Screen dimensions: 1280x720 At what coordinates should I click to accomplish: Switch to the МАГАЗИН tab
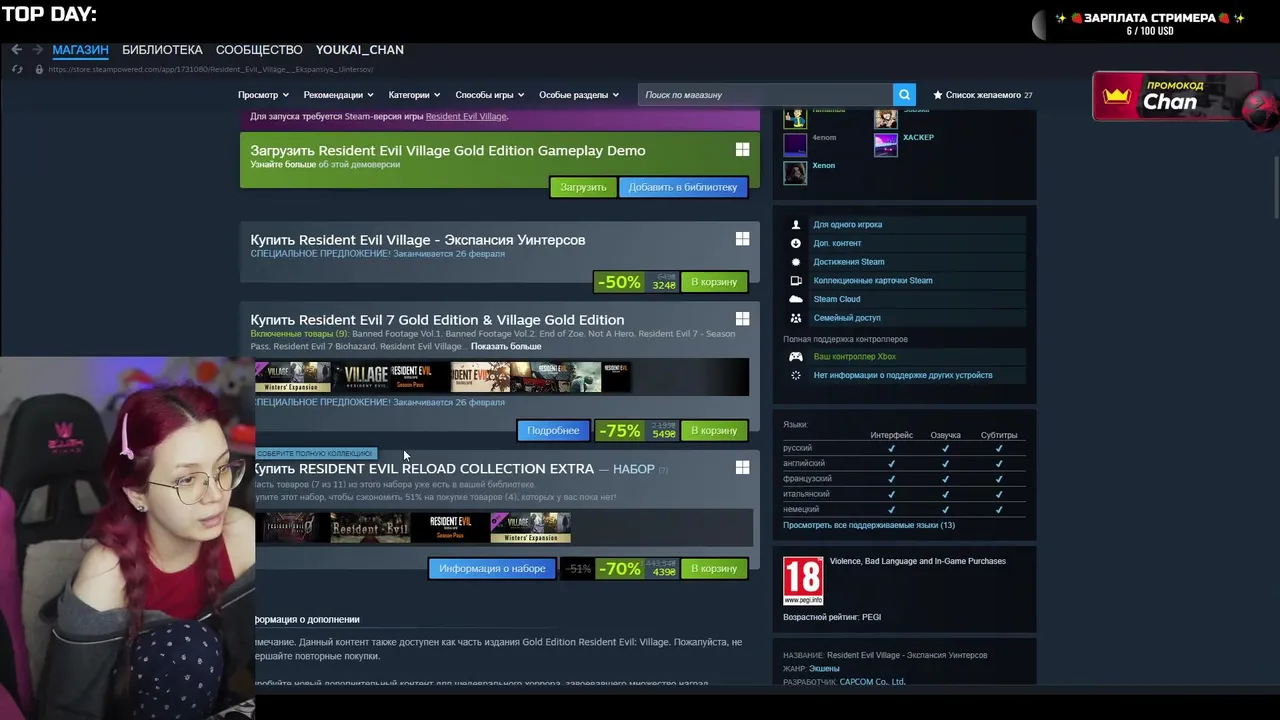80,50
